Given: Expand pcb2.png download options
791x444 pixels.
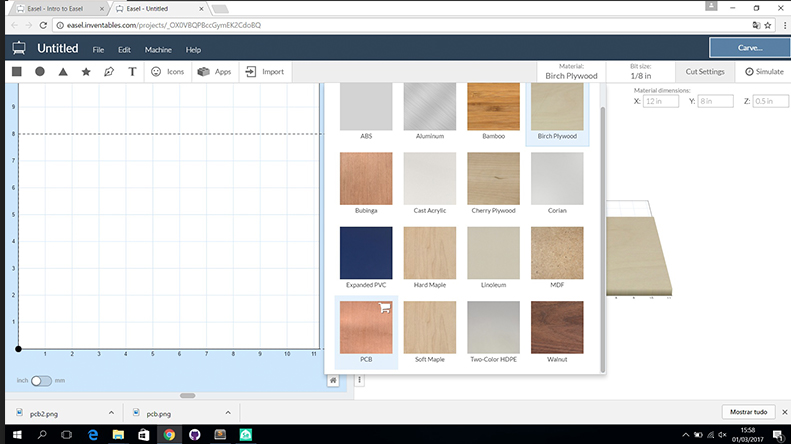Looking at the screenshot, I should click(x=111, y=413).
